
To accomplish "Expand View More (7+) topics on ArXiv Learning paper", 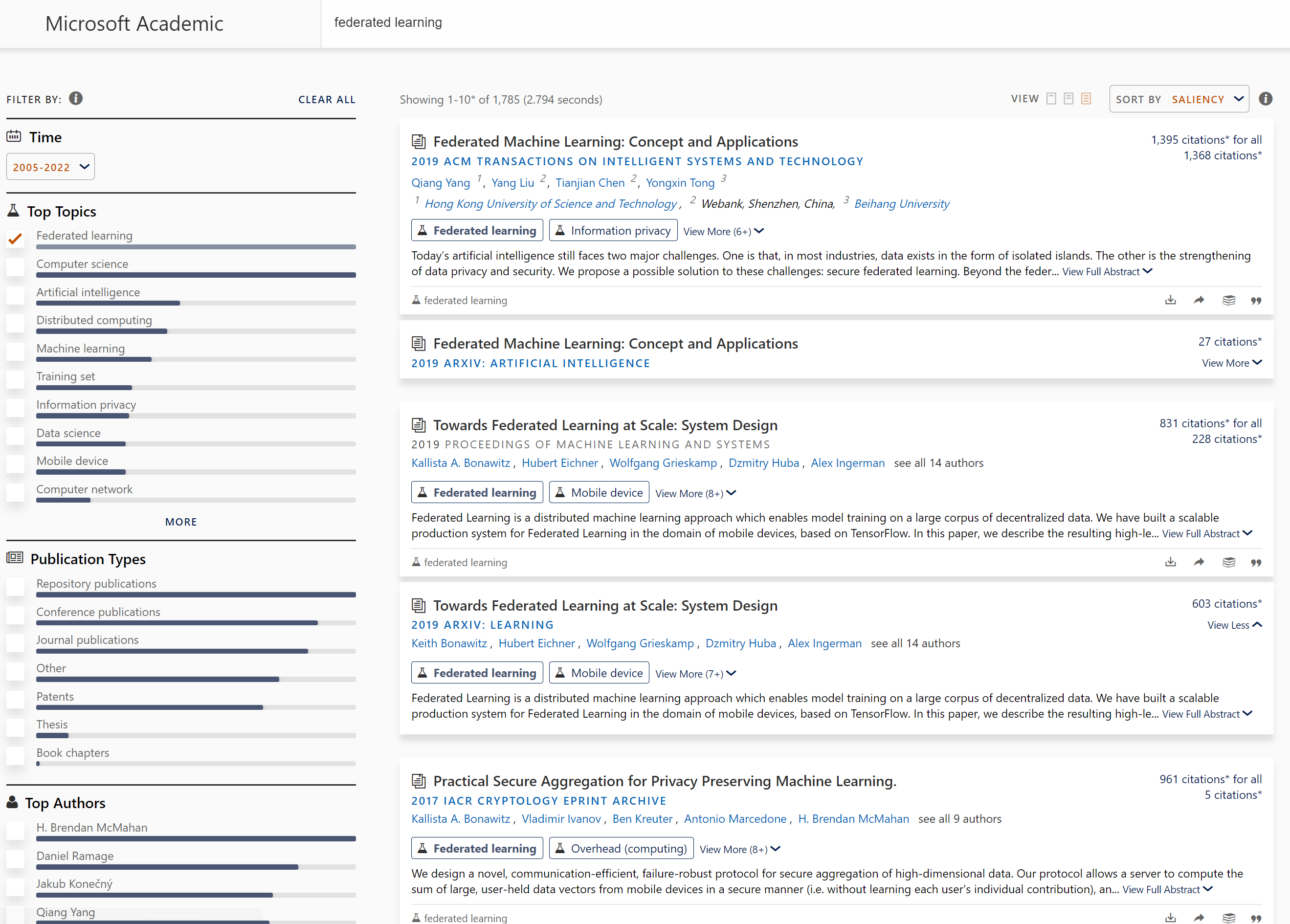I will pyautogui.click(x=696, y=674).
